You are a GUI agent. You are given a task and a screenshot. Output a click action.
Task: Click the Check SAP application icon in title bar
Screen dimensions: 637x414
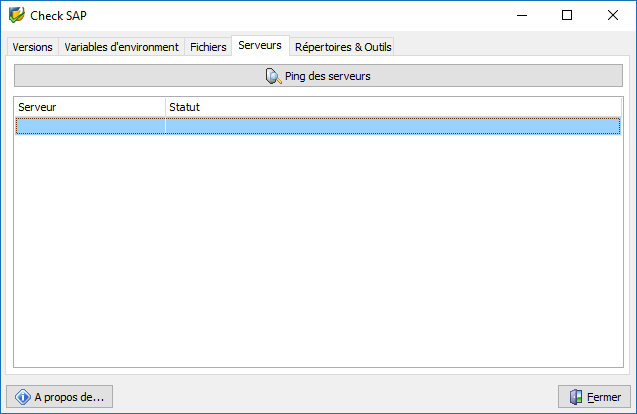pyautogui.click(x=17, y=15)
